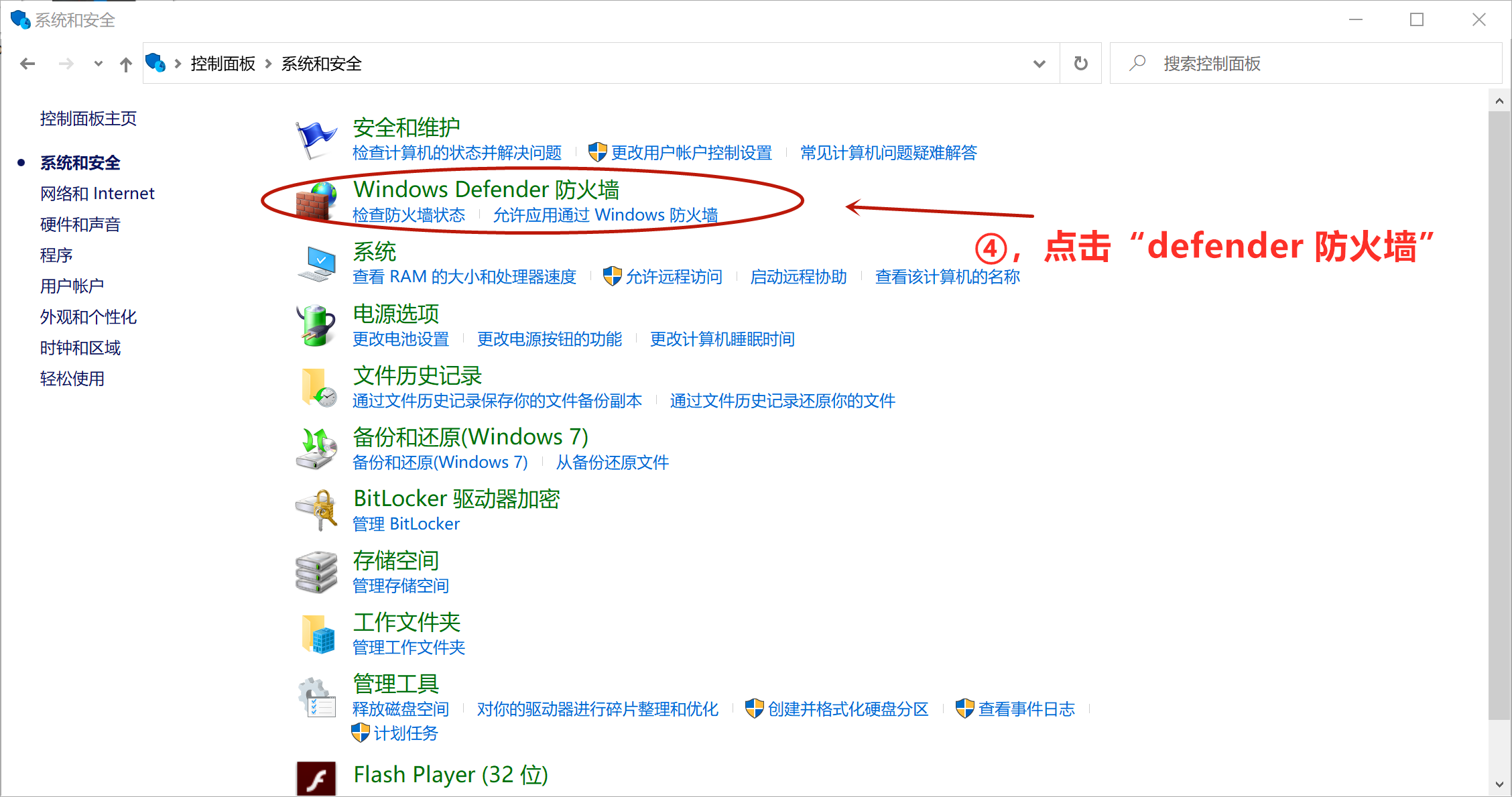Open 控制面板主页 in the sidebar
Viewport: 1512px width, 797px height.
(x=88, y=119)
